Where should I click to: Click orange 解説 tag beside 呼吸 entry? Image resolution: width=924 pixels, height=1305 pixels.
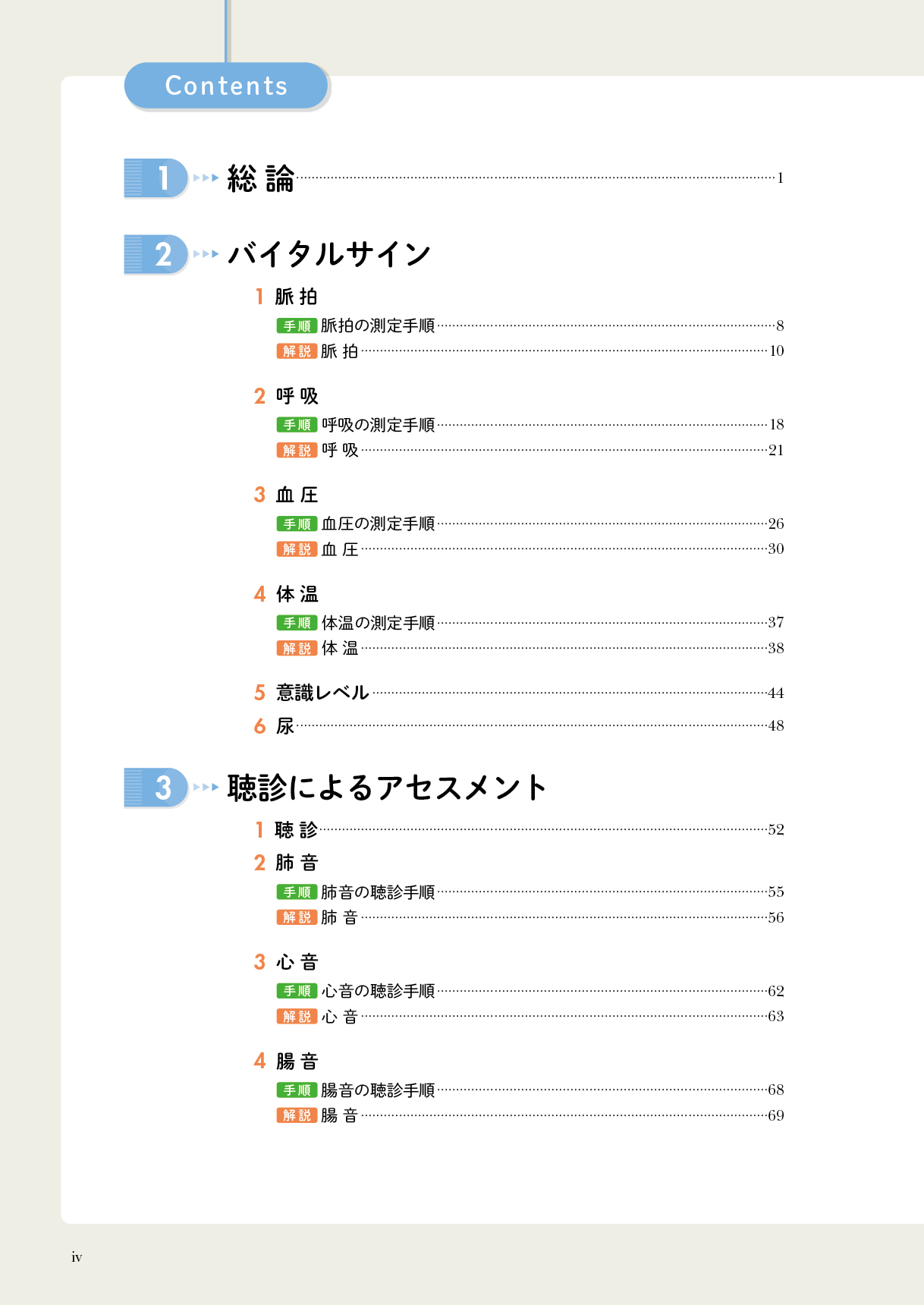(x=297, y=451)
